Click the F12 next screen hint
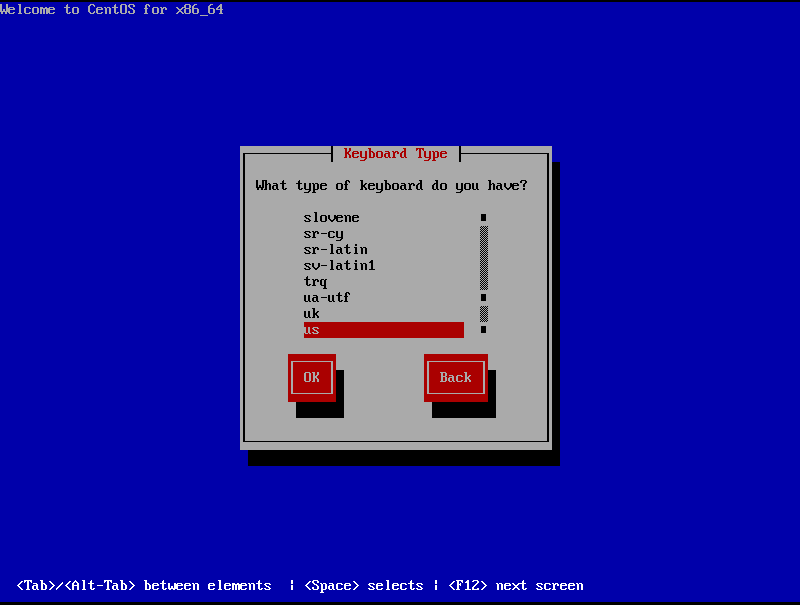 515,586
